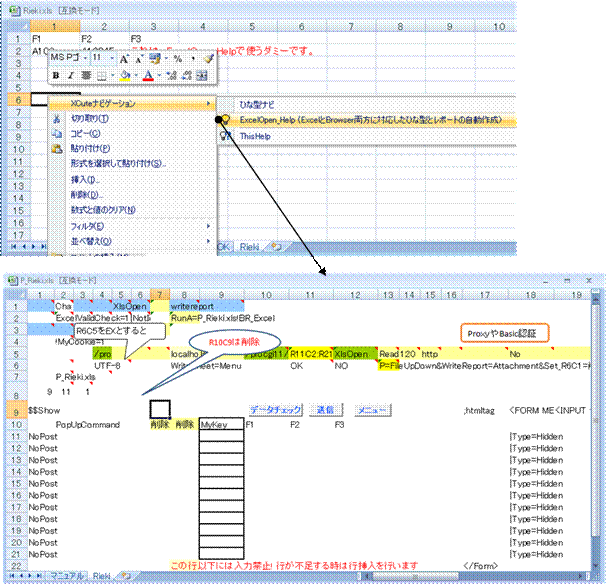Screen dimensions: 606x584
Task: Select the MyKey header cell
Action: (x=221, y=424)
